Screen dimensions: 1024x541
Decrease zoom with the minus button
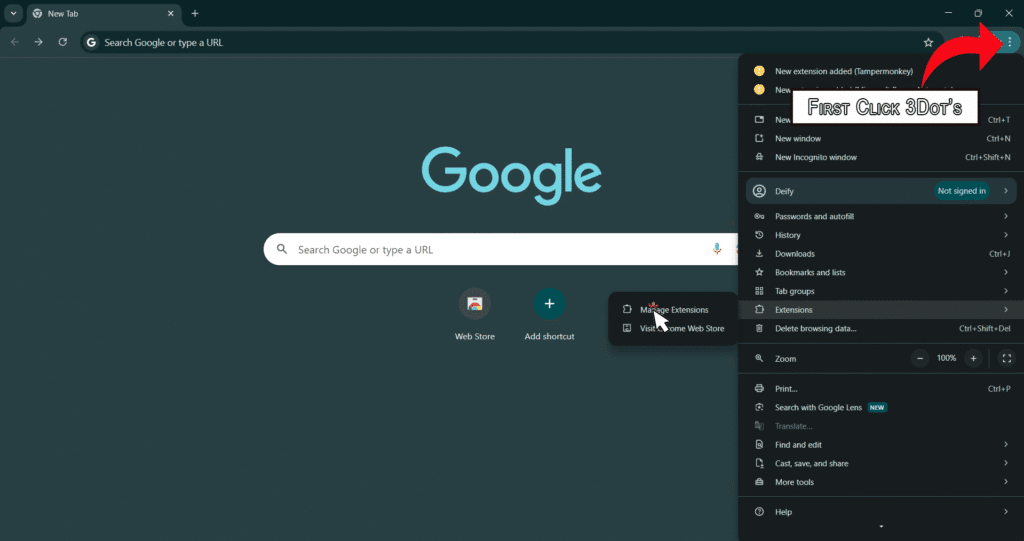920,358
